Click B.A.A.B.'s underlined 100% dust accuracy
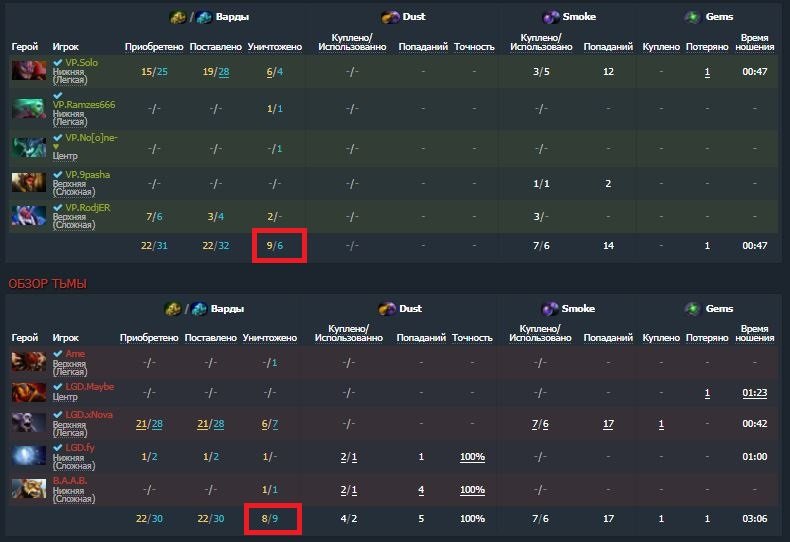Screen dimensions: 790x542 [x=472, y=490]
